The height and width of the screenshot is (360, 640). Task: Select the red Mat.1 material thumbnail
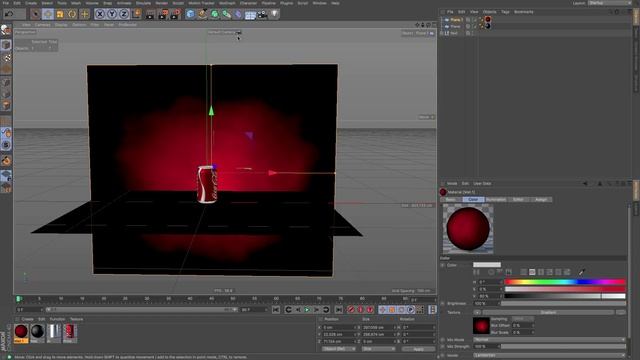click(21, 333)
